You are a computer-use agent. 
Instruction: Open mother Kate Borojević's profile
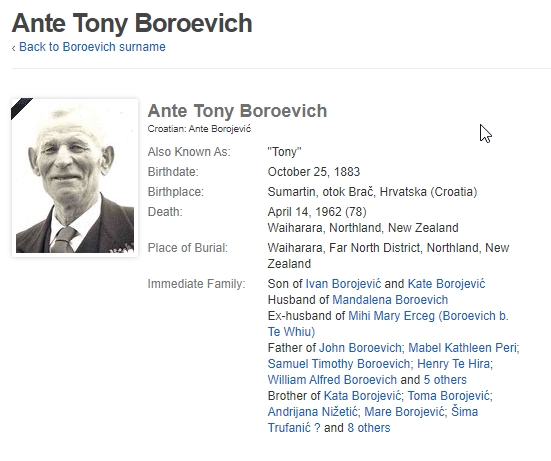tap(446, 284)
